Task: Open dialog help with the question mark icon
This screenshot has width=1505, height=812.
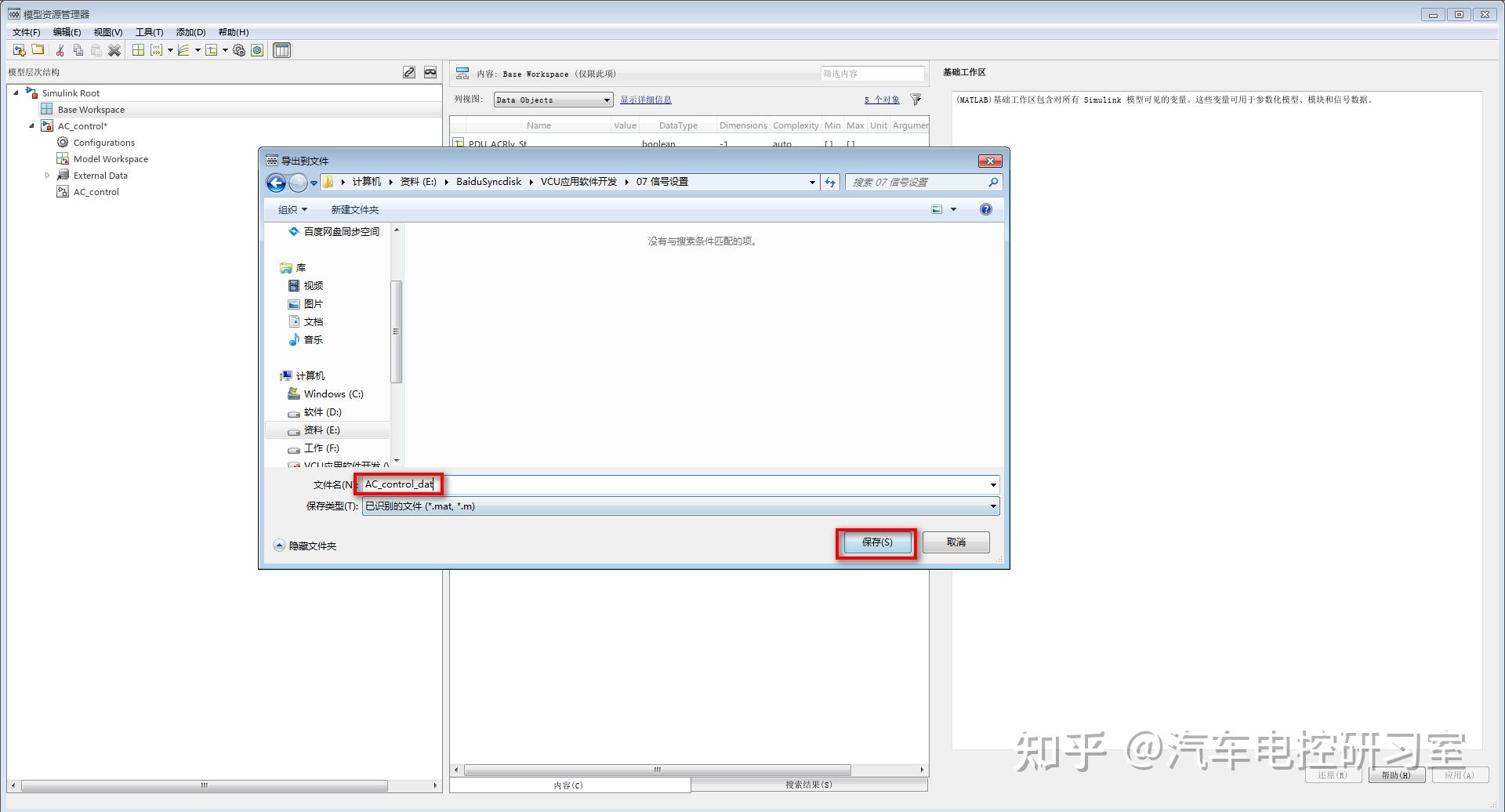Action: 985,209
